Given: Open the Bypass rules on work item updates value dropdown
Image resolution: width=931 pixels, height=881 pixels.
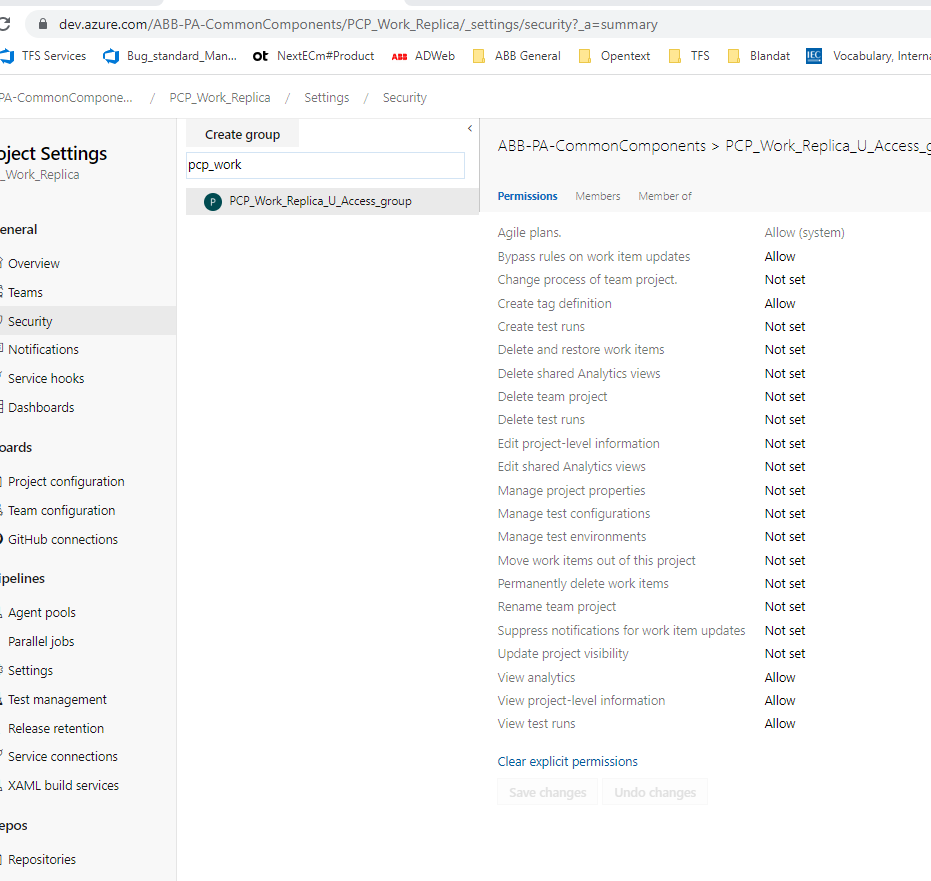Looking at the screenshot, I should (x=780, y=256).
